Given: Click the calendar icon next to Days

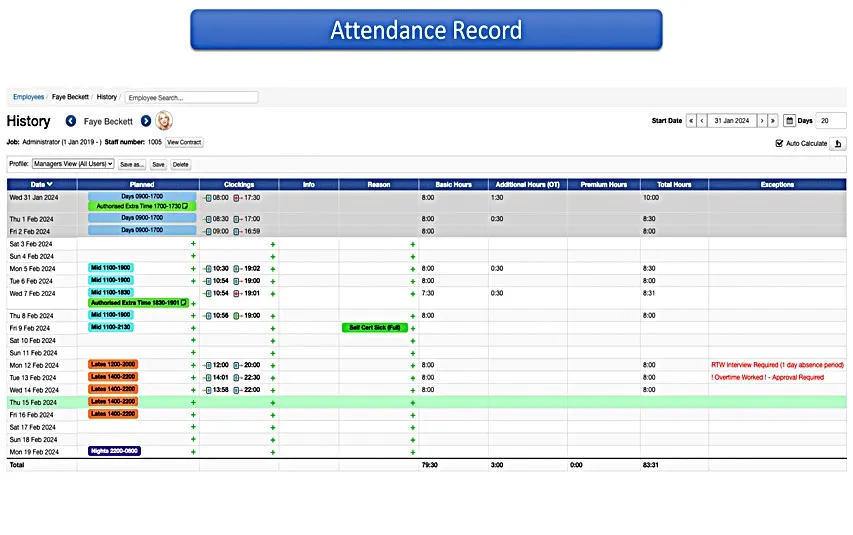Looking at the screenshot, I should click(x=789, y=121).
